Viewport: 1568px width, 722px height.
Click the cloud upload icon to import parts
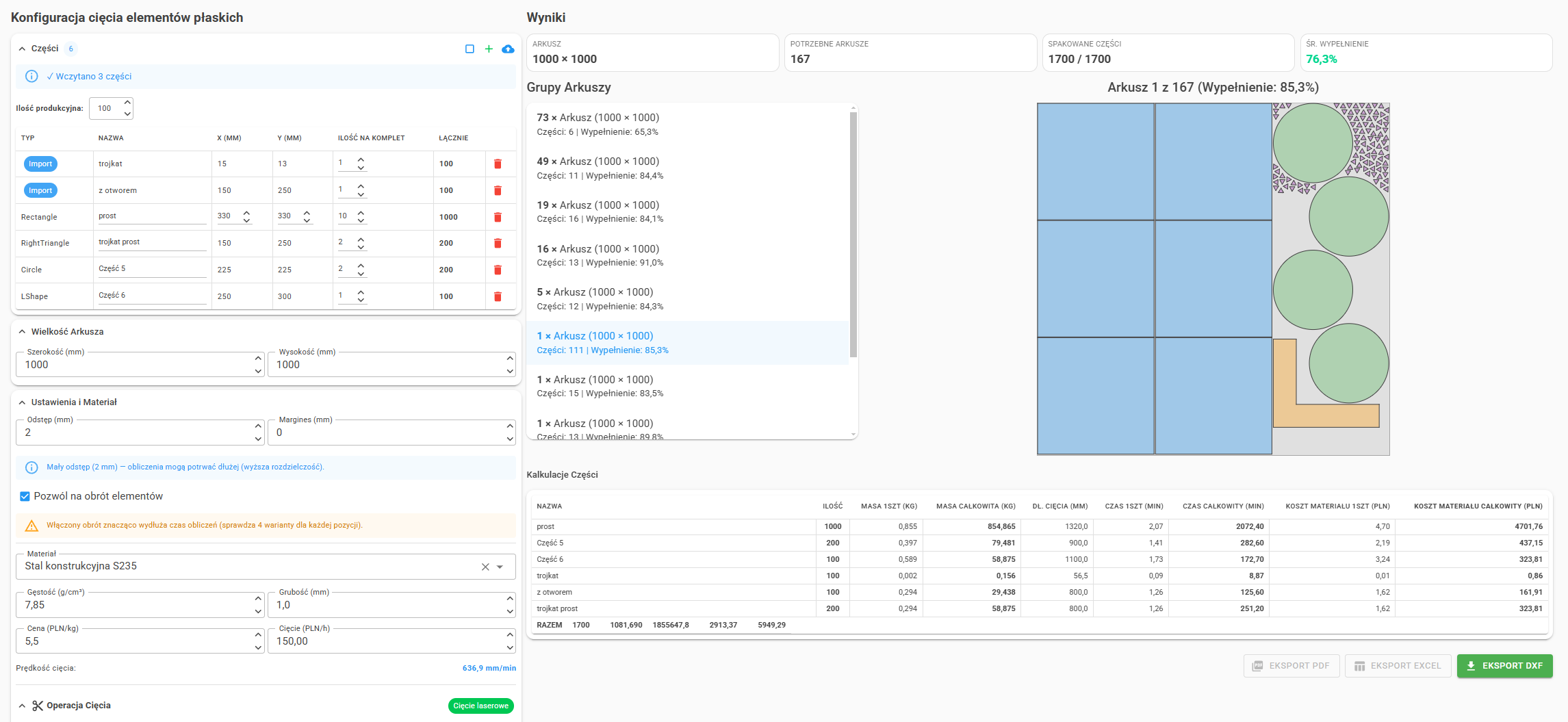[508, 49]
